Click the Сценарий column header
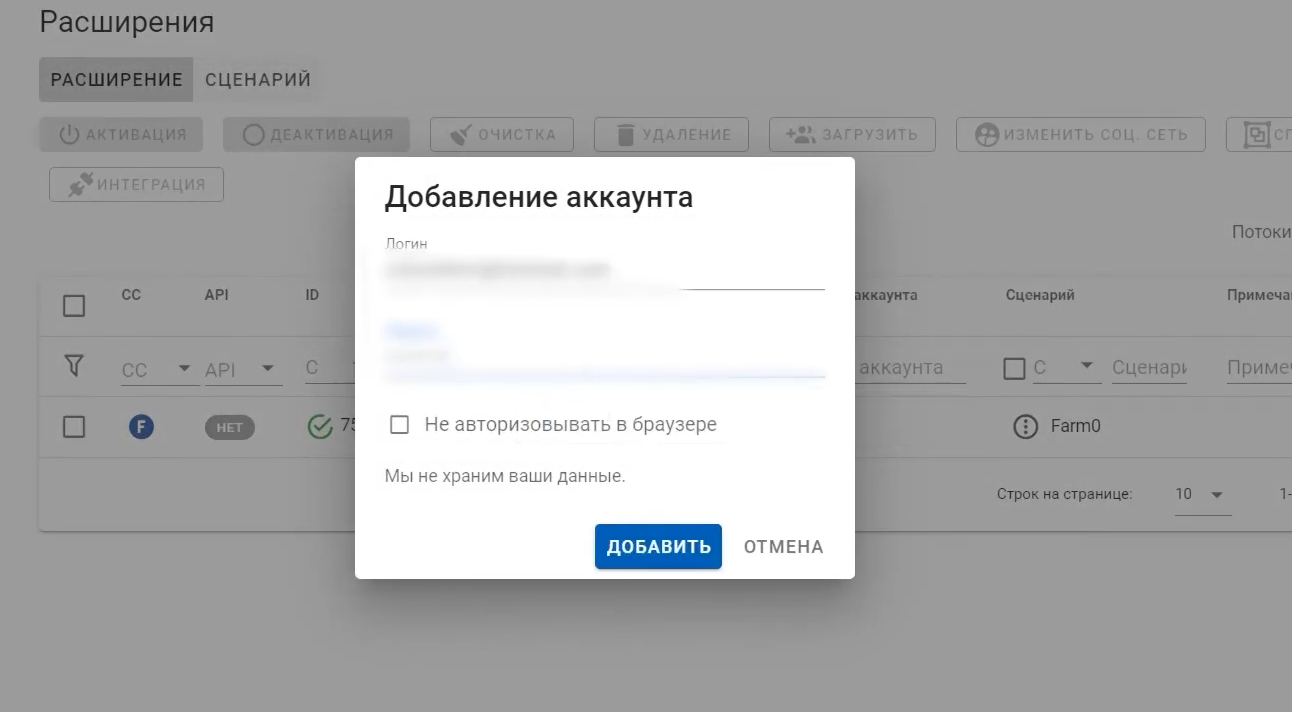The image size is (1292, 712). (x=1040, y=295)
